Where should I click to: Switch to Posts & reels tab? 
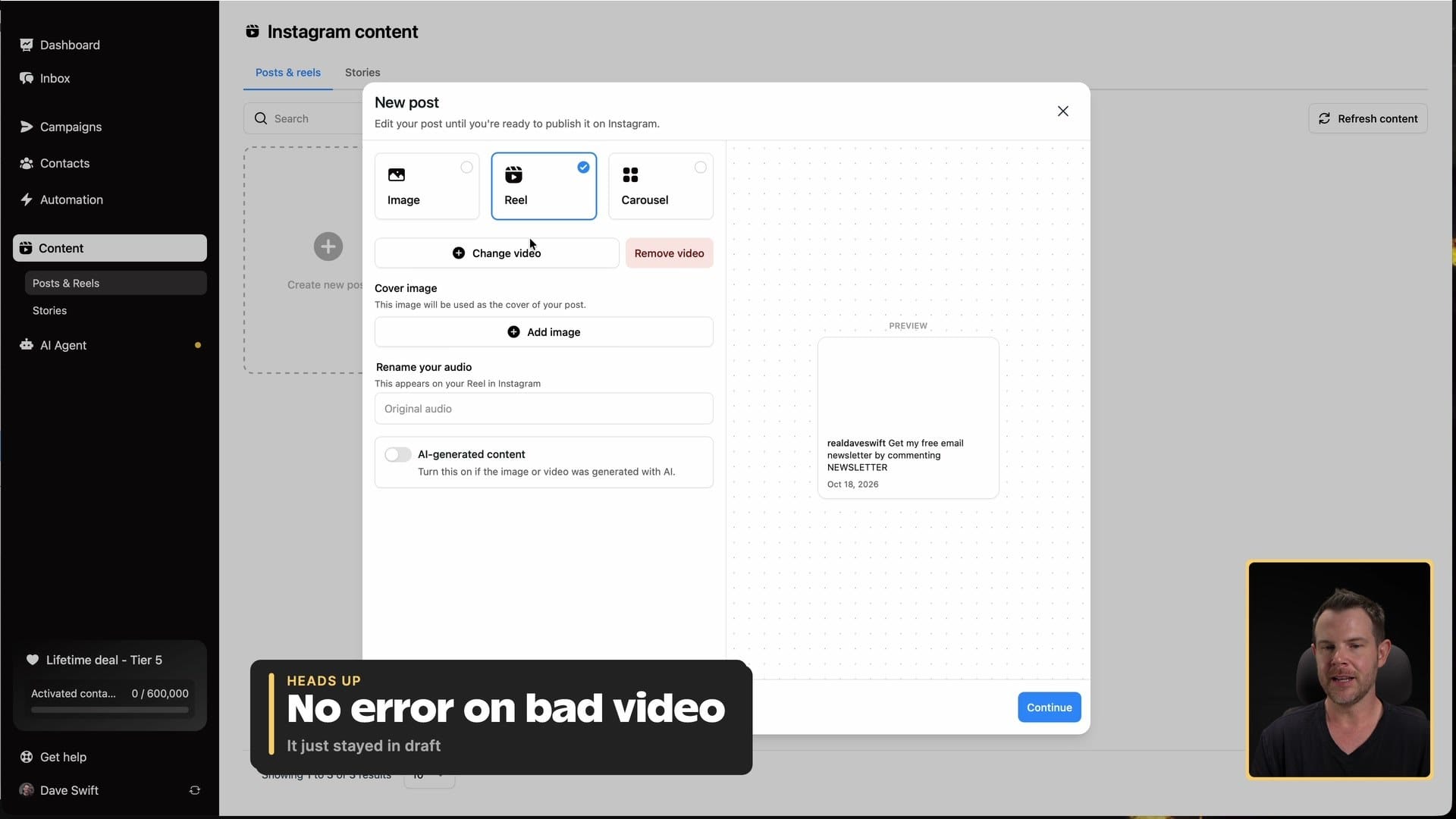(288, 73)
